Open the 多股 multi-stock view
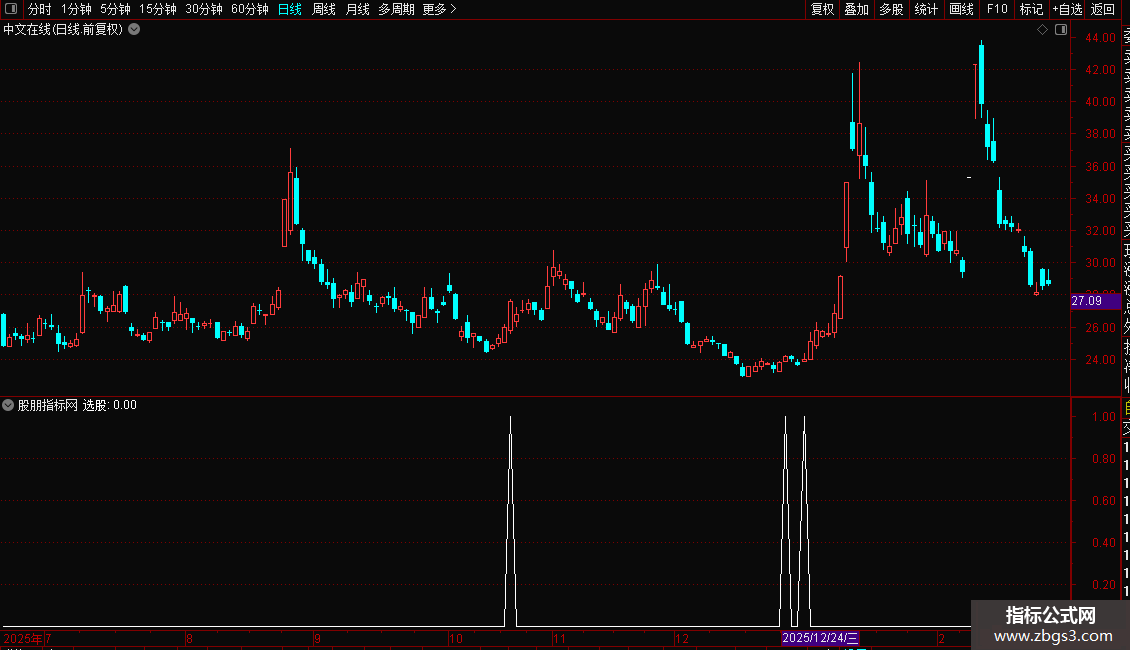This screenshot has height=650, width=1130. 891,9
